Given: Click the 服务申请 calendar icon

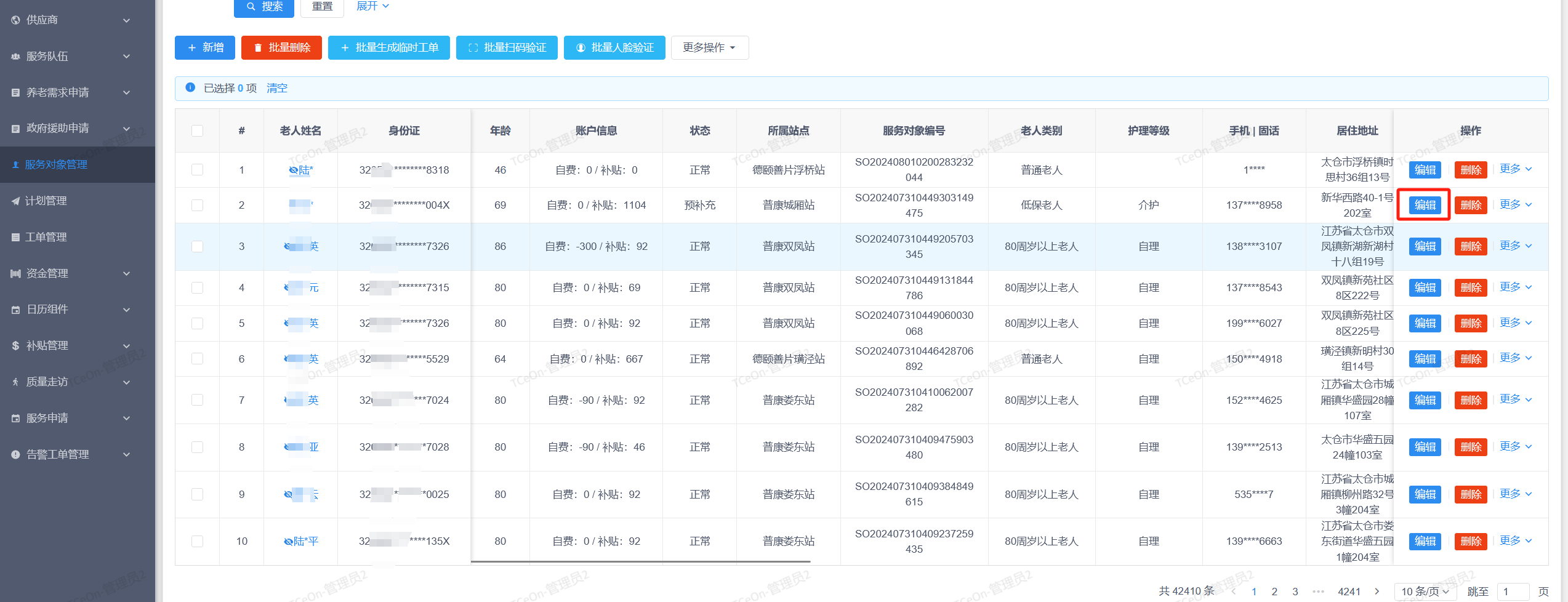Looking at the screenshot, I should (15, 418).
